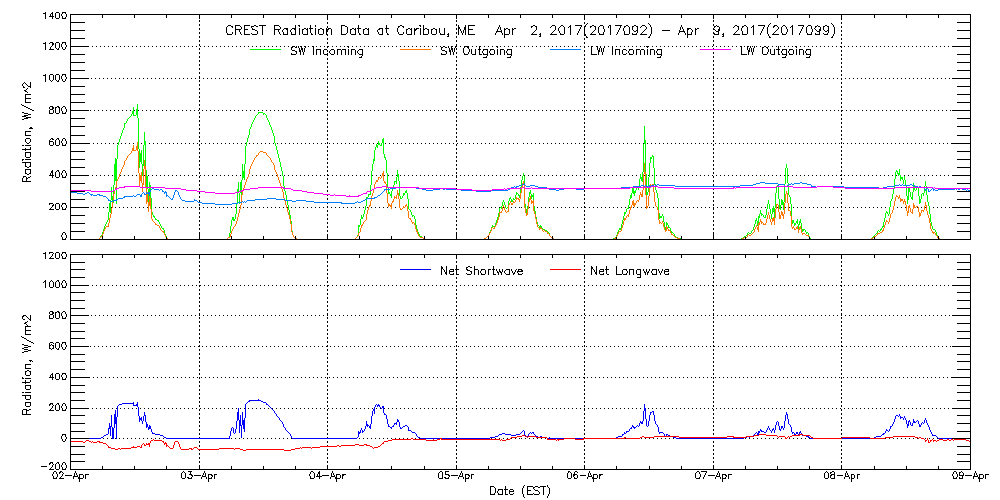Select the 03-Apr date tick label
1000x500 pixels.
click(x=200, y=477)
